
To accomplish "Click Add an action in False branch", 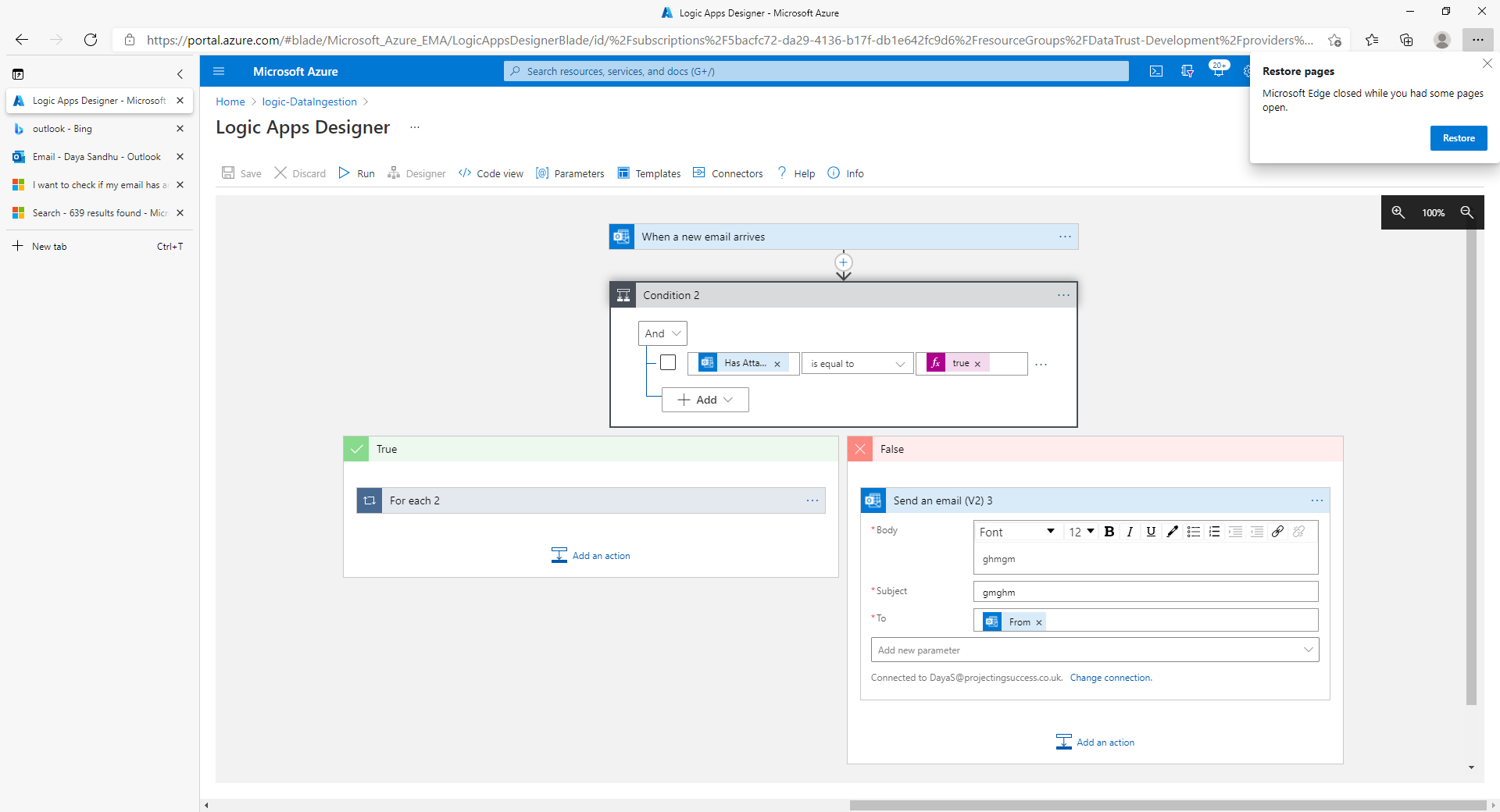I will point(1095,742).
